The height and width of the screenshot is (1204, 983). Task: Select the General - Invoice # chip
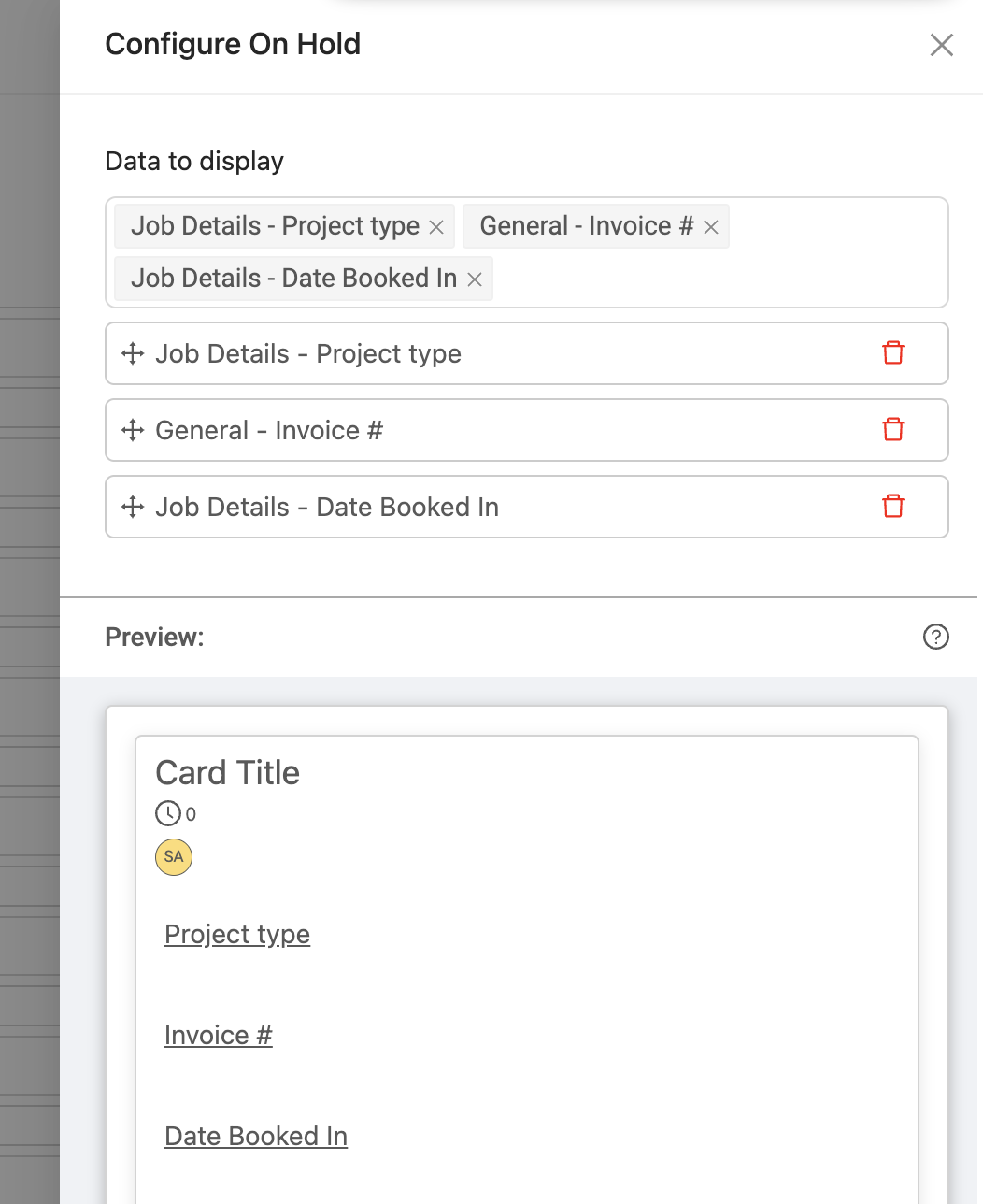pyautogui.click(x=587, y=226)
